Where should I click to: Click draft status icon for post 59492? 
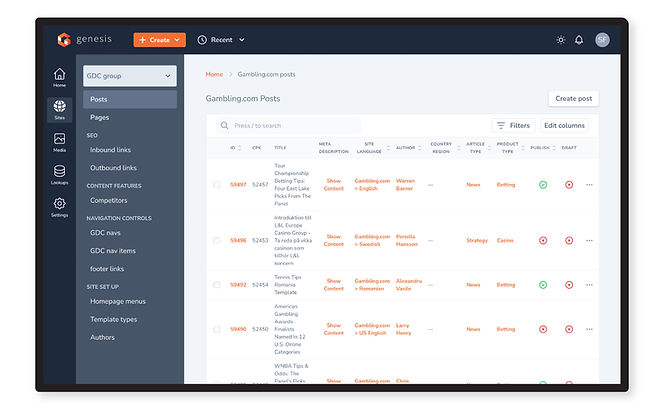point(569,285)
